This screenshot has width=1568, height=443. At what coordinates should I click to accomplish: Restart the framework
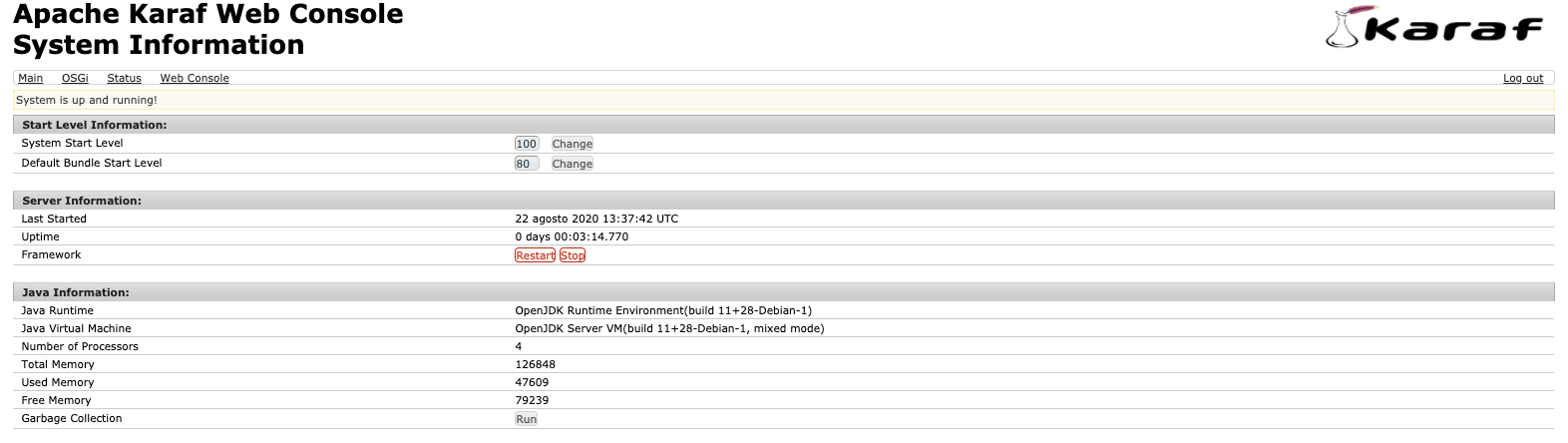[535, 255]
